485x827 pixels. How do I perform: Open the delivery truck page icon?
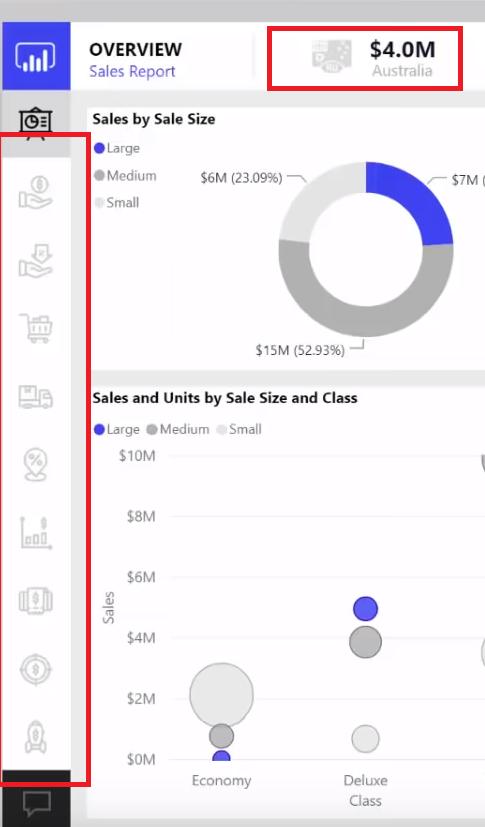[36, 397]
